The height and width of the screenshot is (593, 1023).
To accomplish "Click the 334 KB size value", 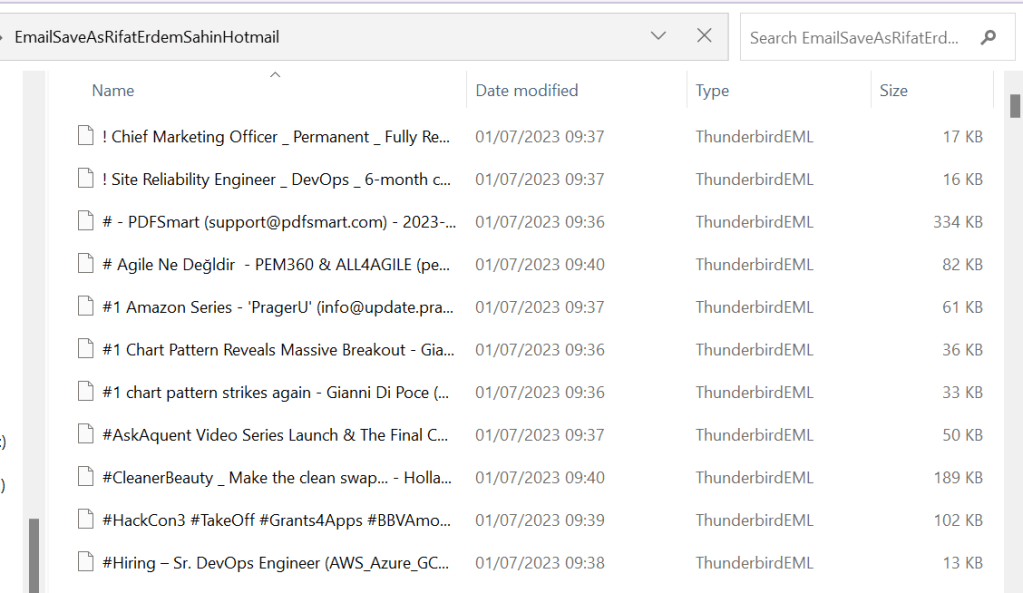I will pyautogui.click(x=957, y=222).
